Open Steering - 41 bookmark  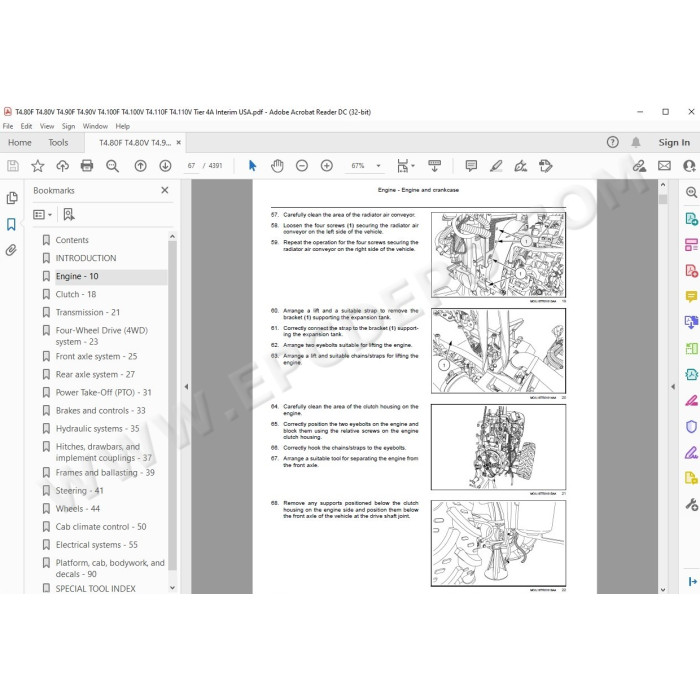pos(79,491)
